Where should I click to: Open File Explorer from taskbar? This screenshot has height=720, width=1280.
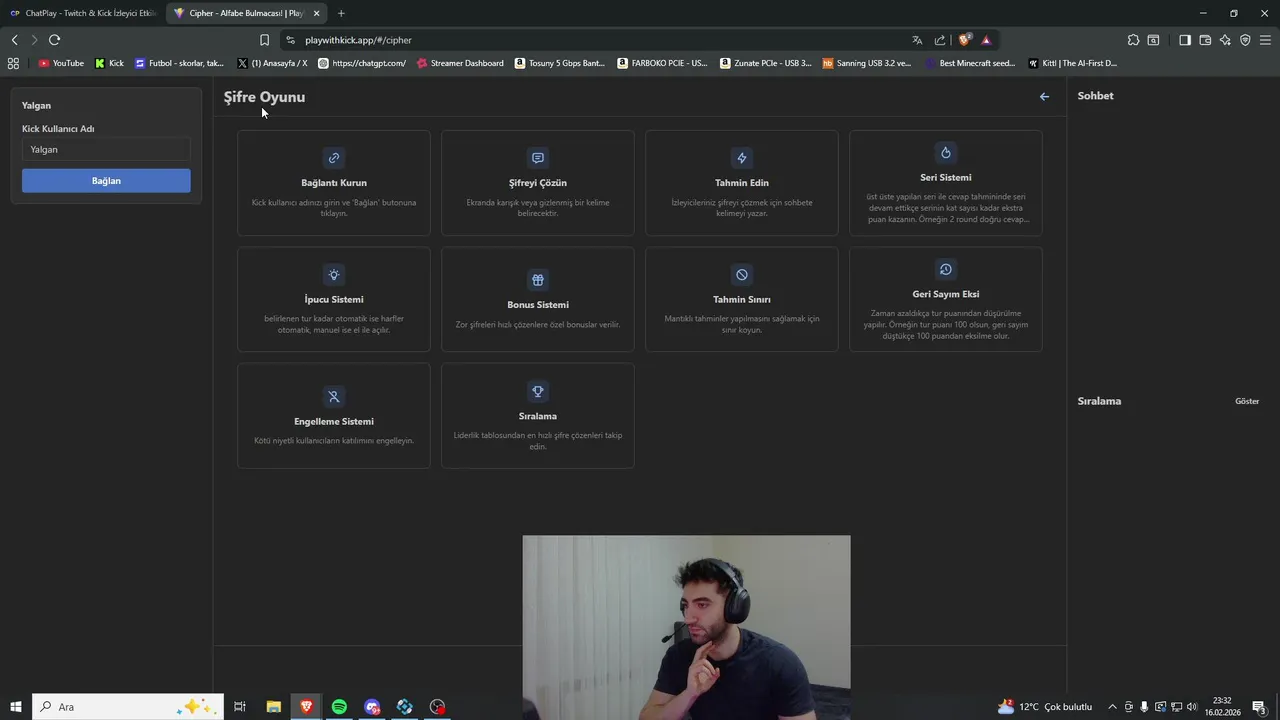(x=273, y=707)
